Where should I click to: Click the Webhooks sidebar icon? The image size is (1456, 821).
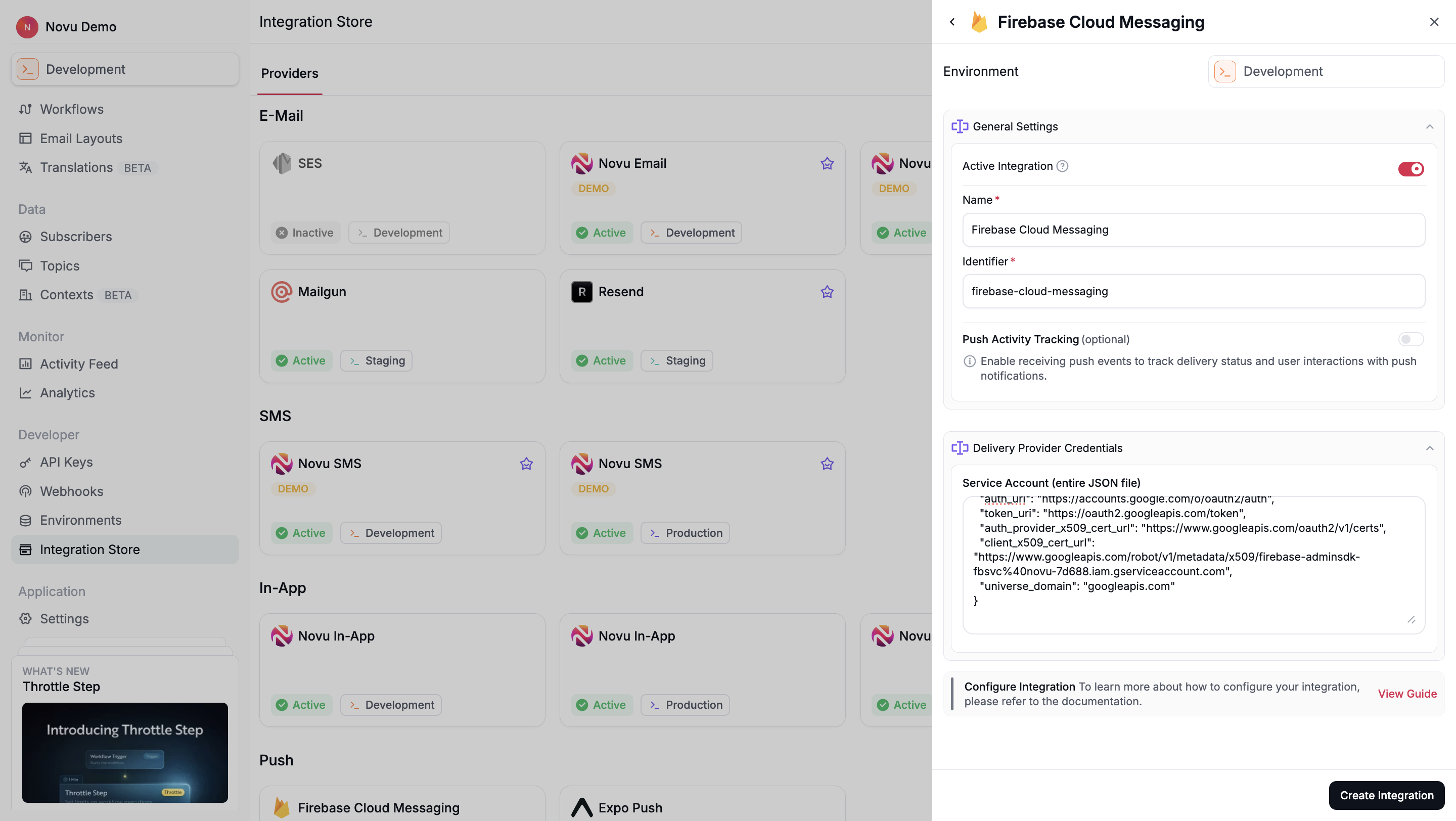25,491
